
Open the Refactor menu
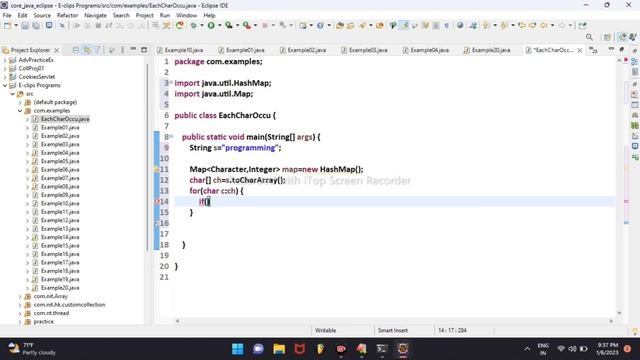pos(67,15)
